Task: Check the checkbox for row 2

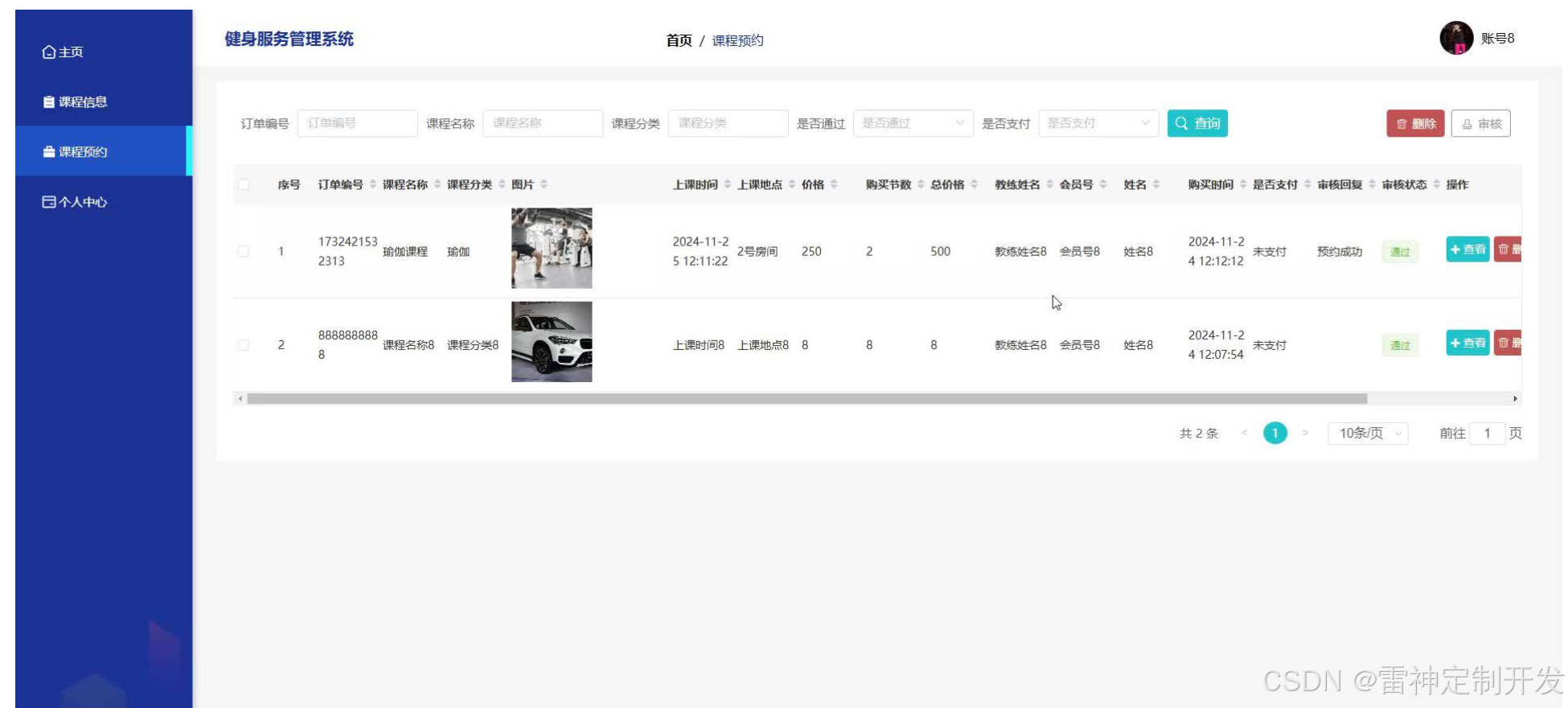Action: click(243, 345)
